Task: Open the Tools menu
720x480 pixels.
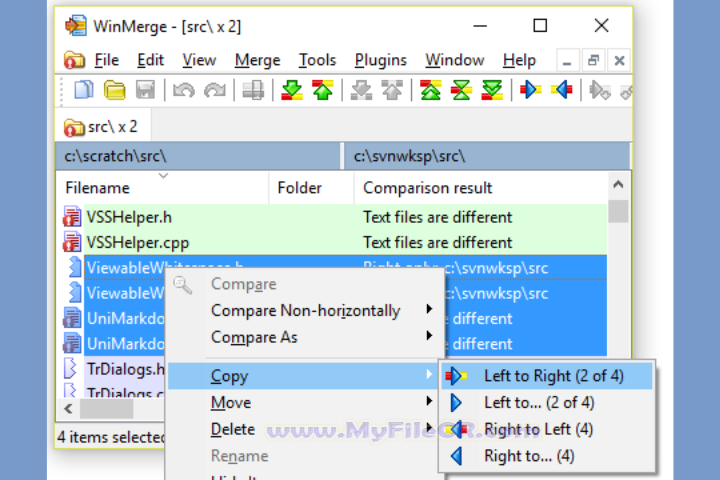Action: [317, 60]
